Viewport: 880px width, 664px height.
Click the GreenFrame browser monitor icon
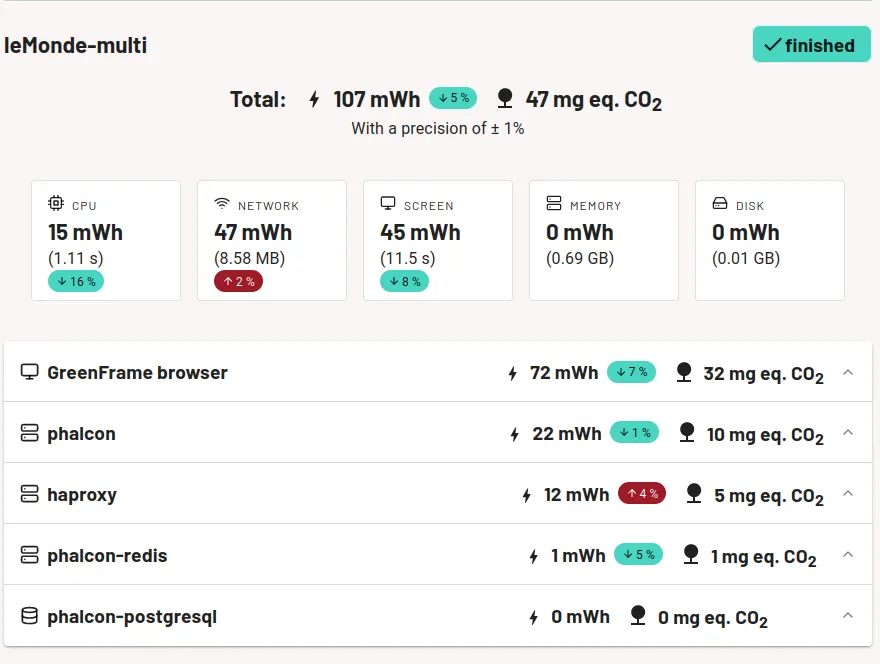point(30,372)
